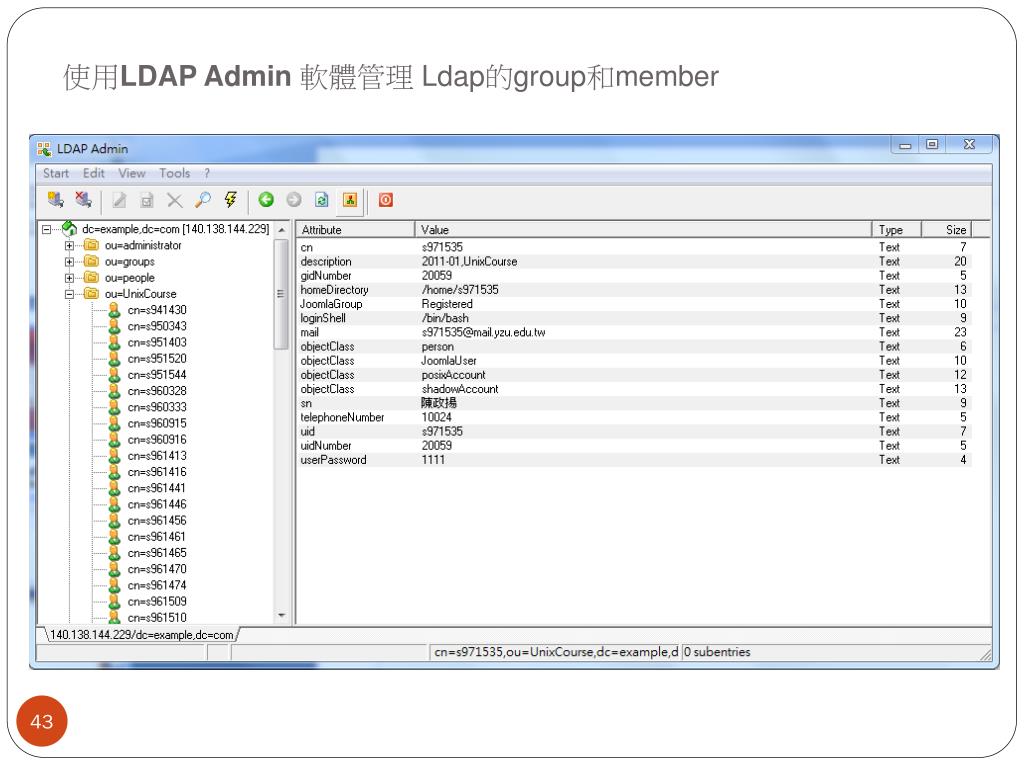This screenshot has height=768, width=1024.
Task: Click the highlighted yellow schema tree icon
Action: [x=350, y=200]
